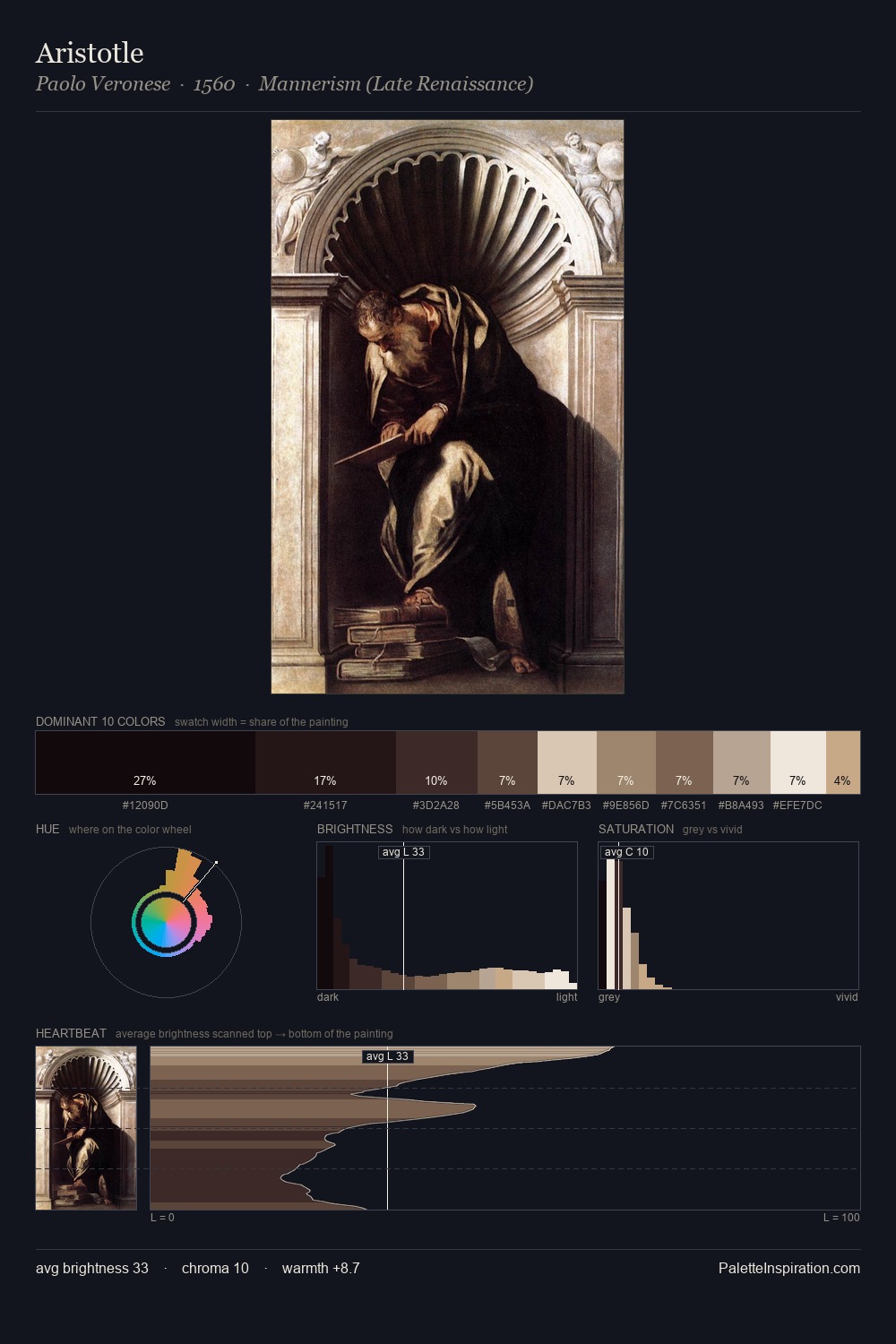Screen dimensions: 896x1344
Task: Click the 'grey vs vivid' caption
Action: (x=712, y=830)
